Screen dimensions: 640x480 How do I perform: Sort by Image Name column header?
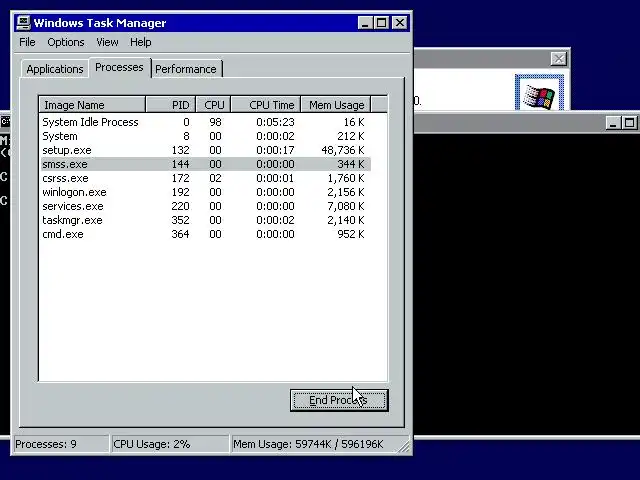click(x=92, y=105)
